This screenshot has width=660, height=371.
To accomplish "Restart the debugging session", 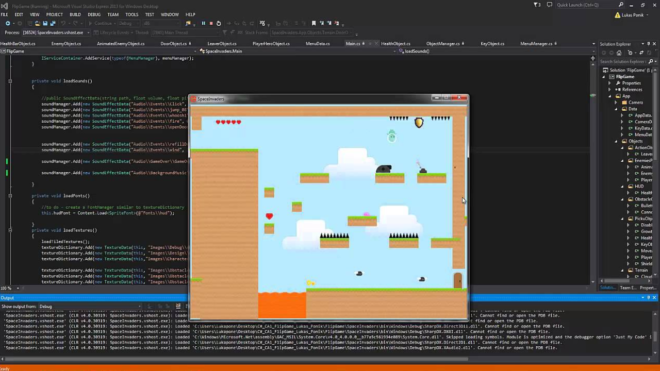I will pos(218,24).
